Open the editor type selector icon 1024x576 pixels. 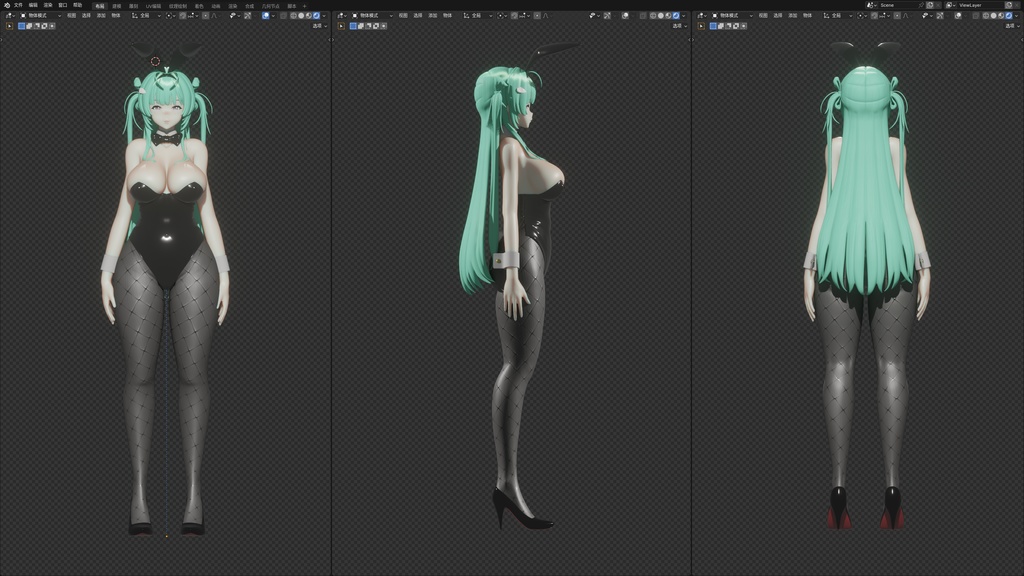[10, 16]
